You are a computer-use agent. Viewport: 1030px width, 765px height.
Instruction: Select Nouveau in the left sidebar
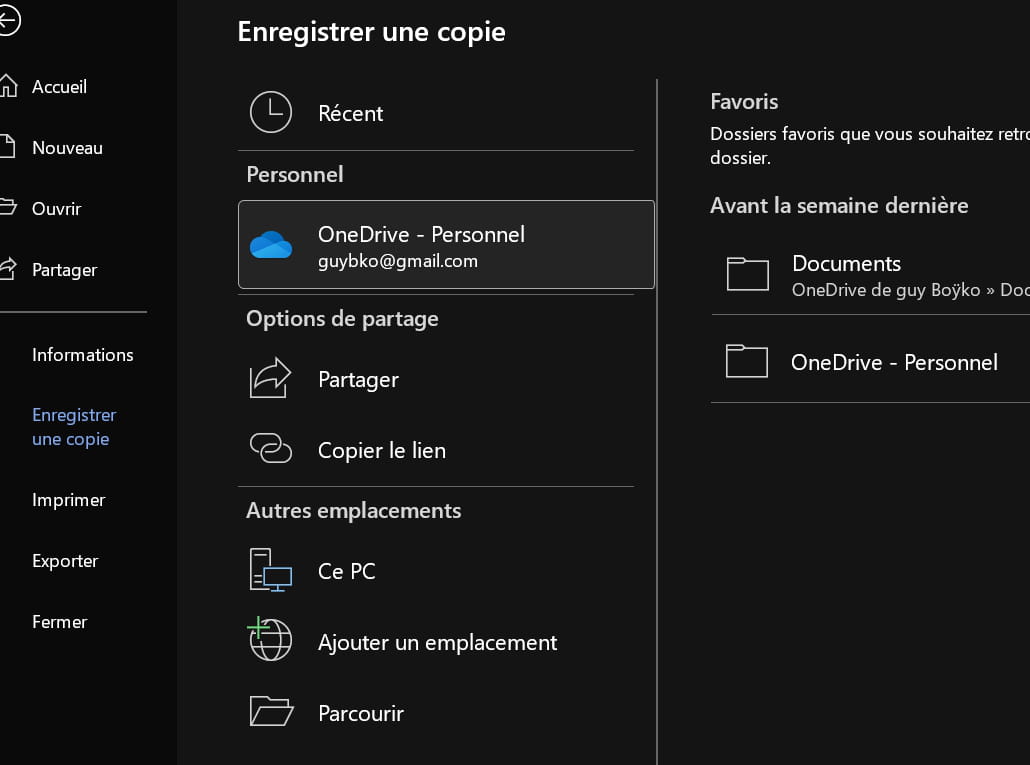[x=67, y=148]
